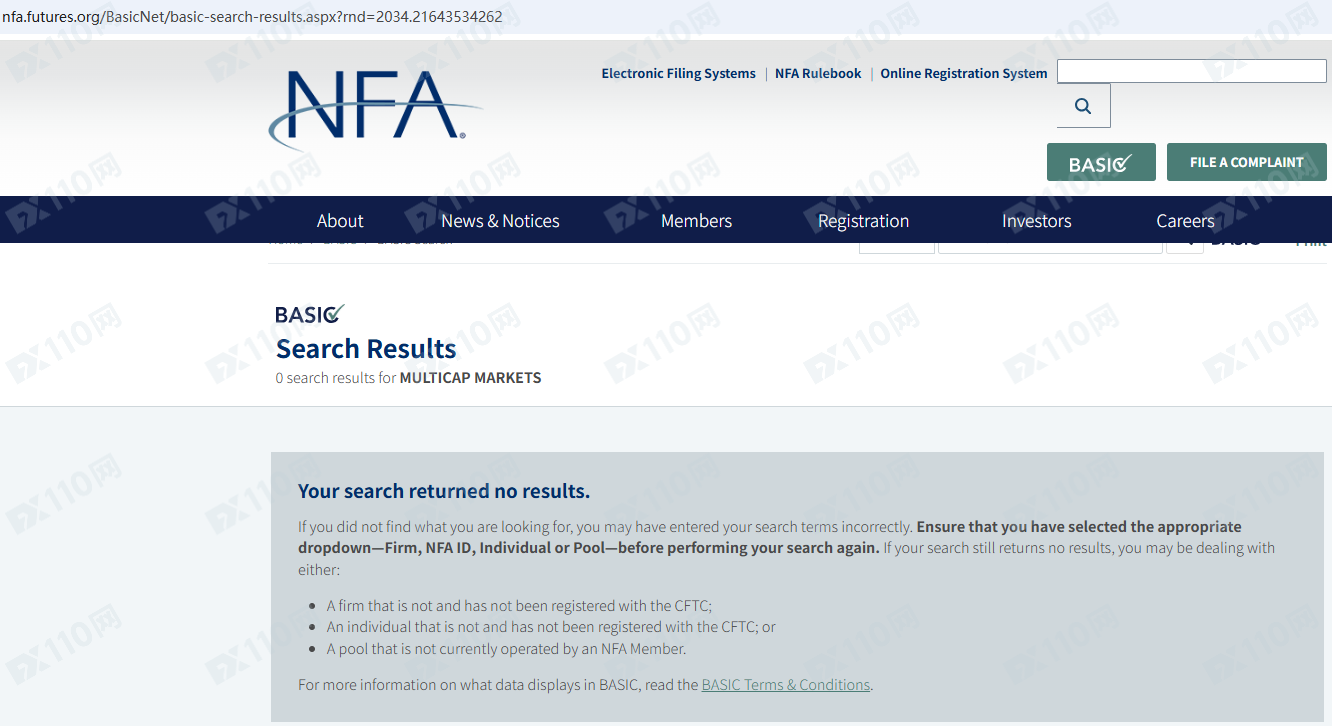Screen dimensions: 1332x726
Task: Click the magnifier search button
Action: pos(1083,106)
